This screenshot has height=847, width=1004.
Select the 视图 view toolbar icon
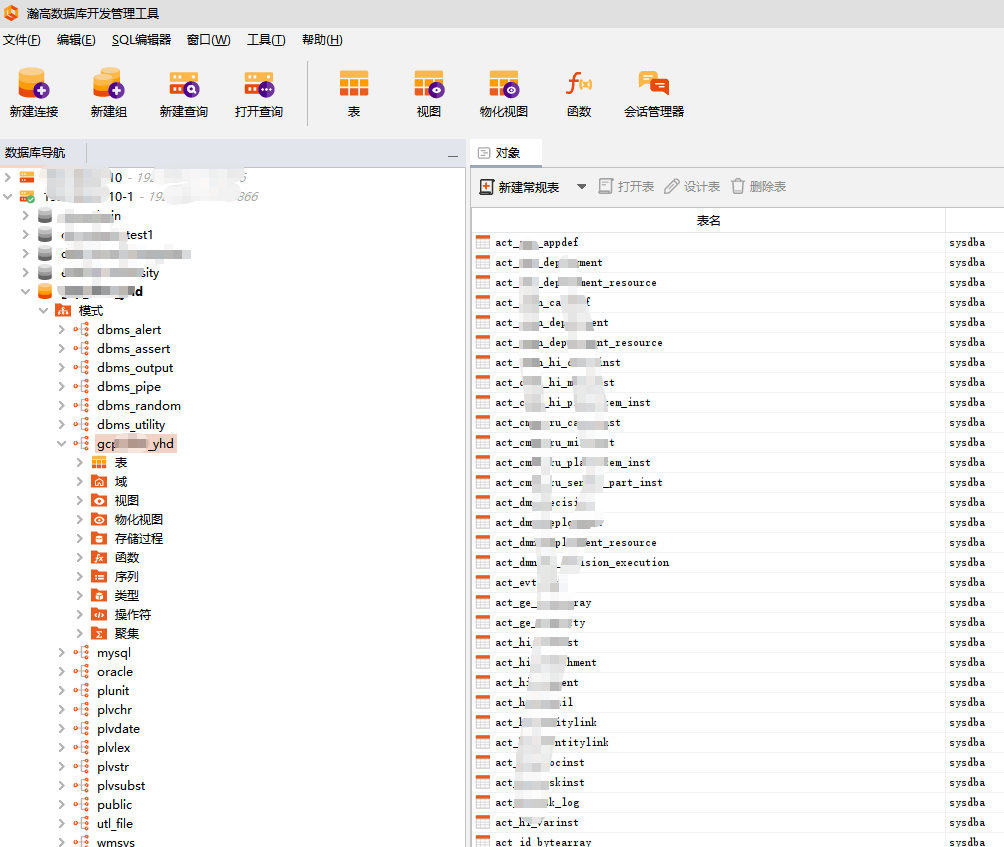point(429,83)
